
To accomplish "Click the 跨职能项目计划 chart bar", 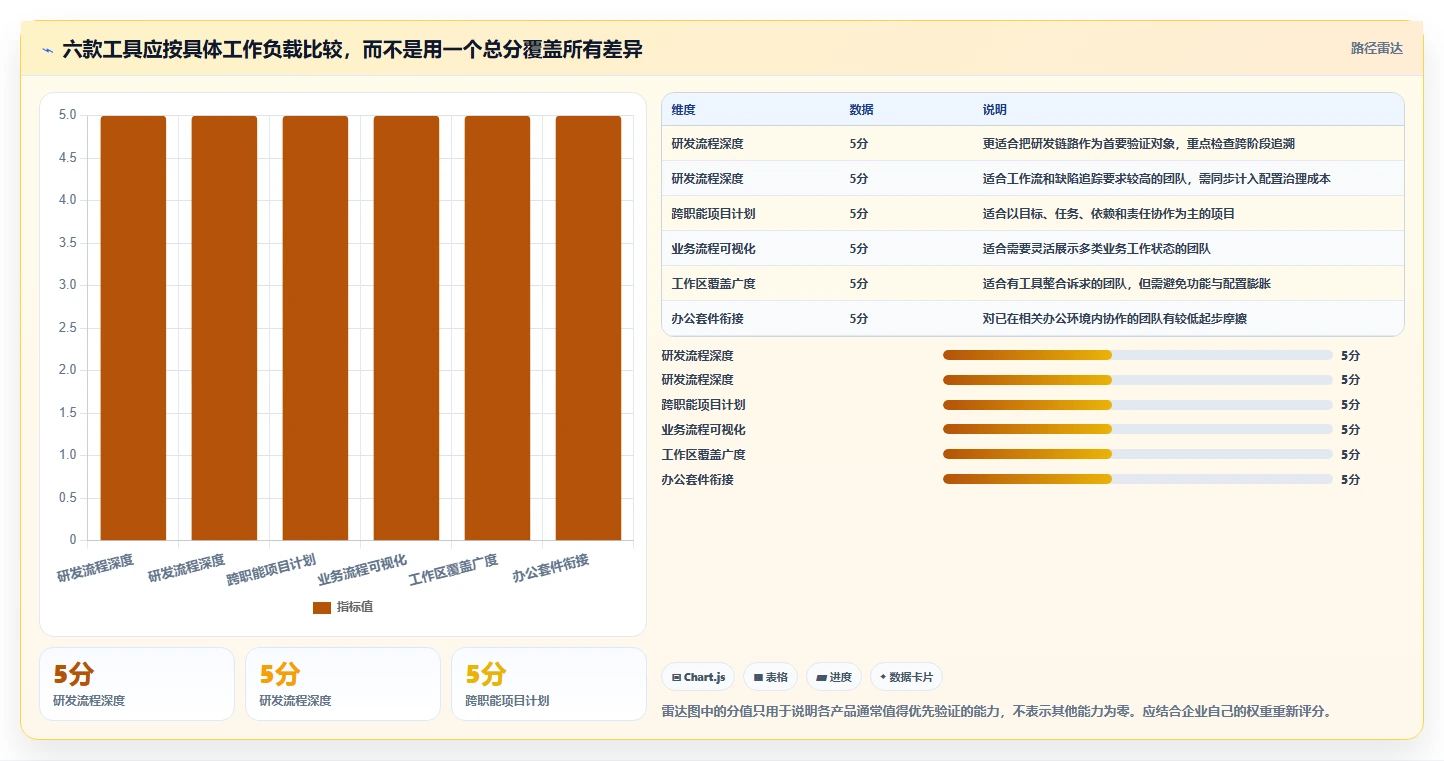I will (315, 328).
